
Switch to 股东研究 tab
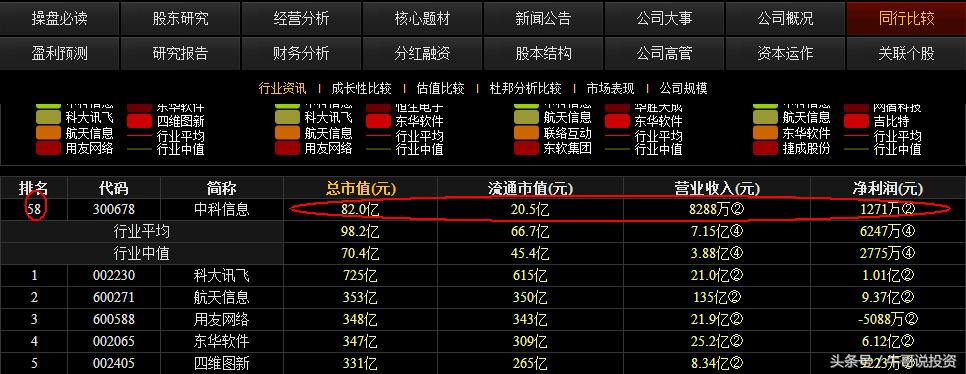click(x=181, y=18)
